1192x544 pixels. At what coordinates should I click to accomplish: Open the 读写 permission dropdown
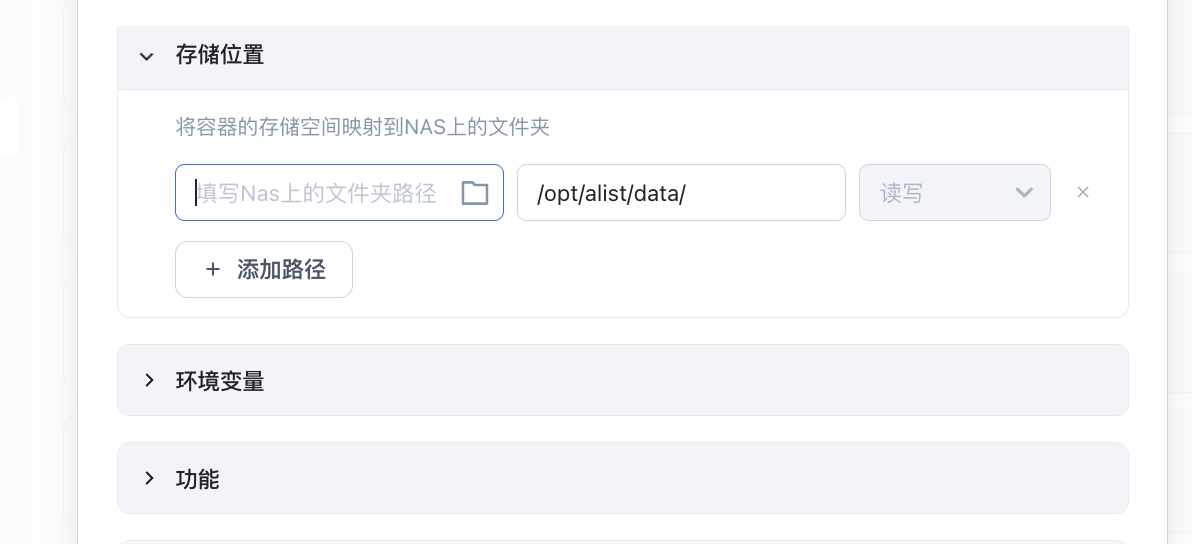[x=954, y=193]
